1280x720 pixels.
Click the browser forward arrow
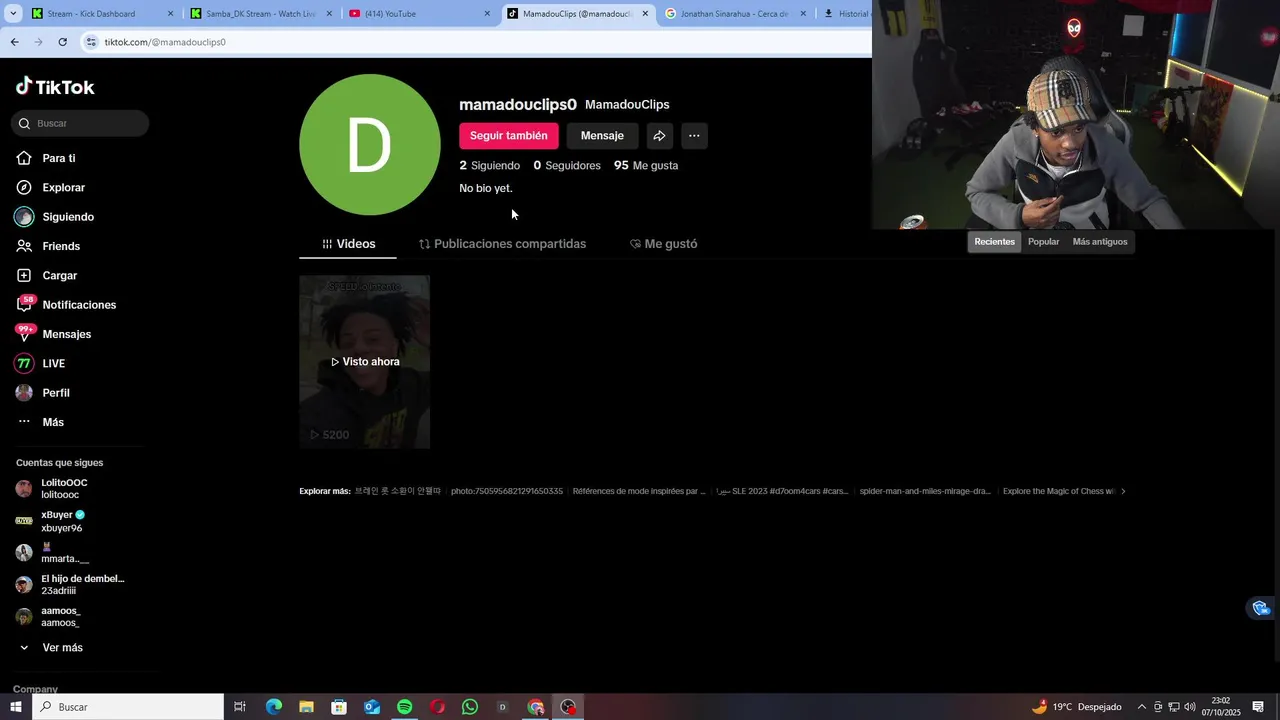38,42
